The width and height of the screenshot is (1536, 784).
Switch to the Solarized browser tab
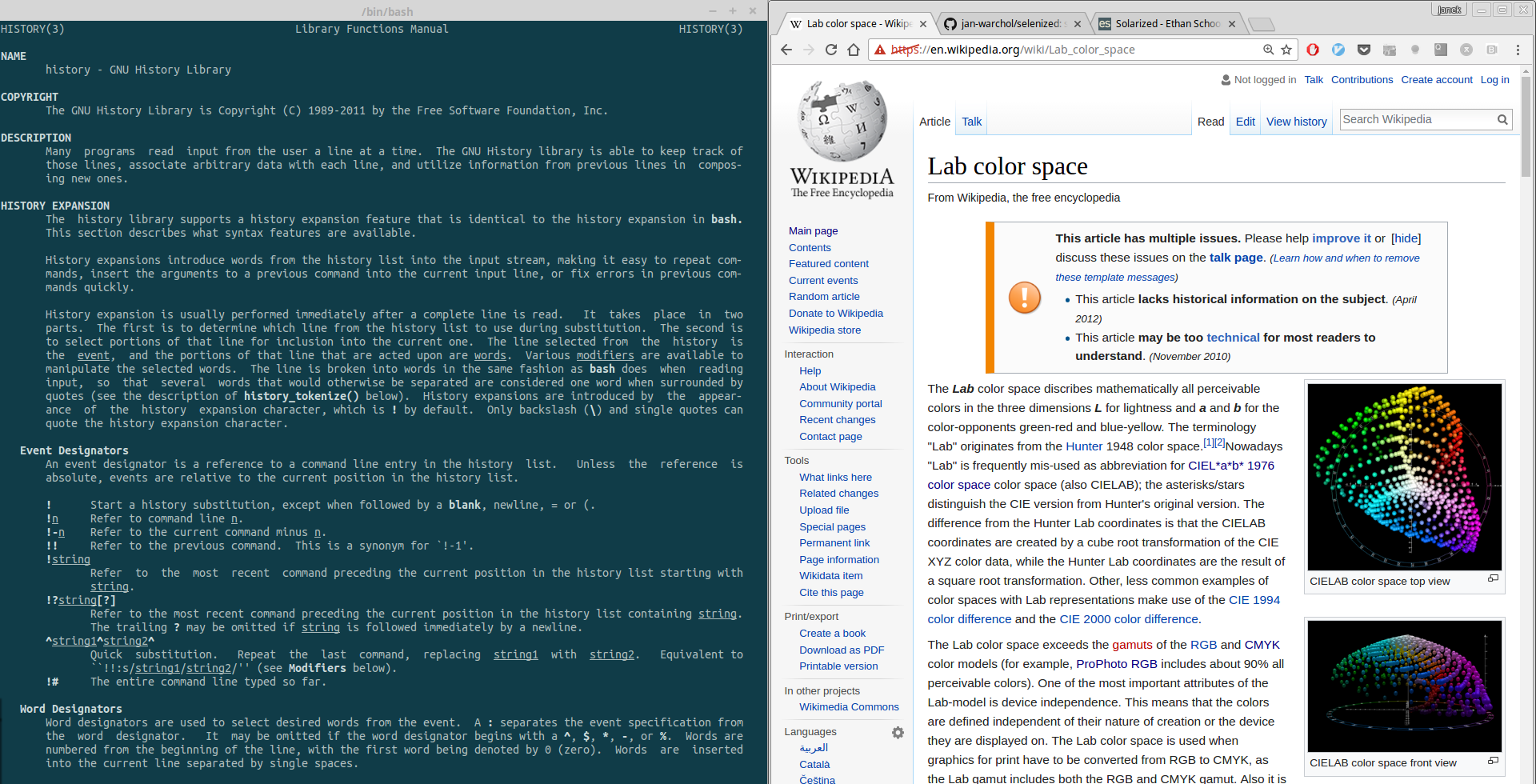point(1166,24)
